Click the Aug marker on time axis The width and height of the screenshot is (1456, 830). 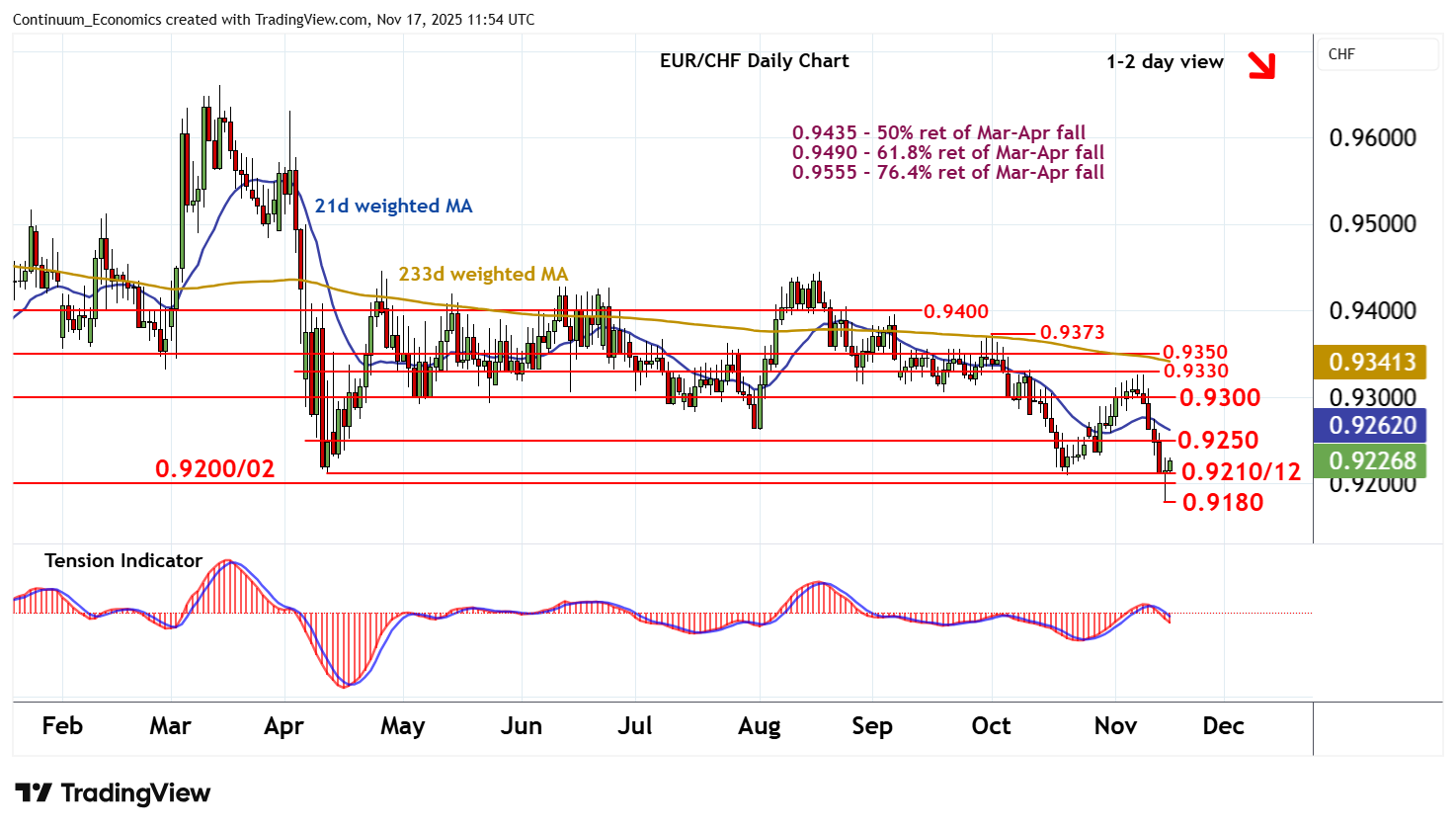(759, 726)
